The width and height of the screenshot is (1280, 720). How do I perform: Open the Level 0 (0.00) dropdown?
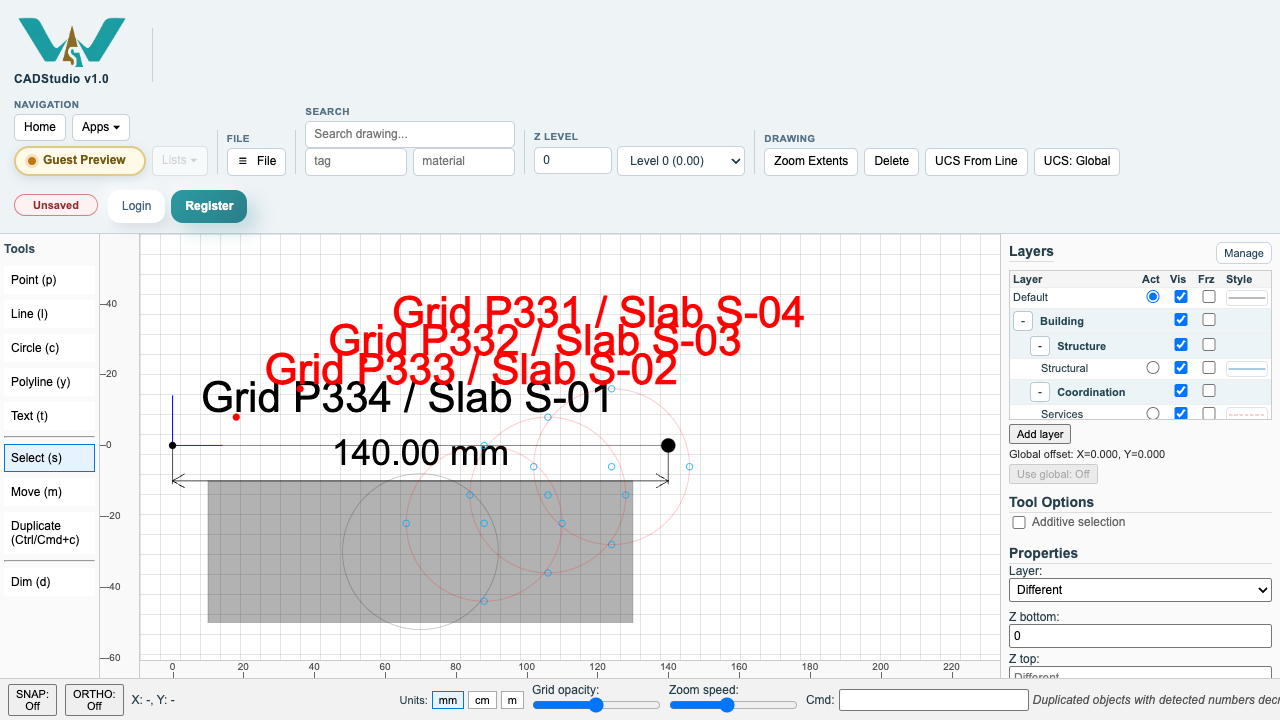tap(681, 161)
